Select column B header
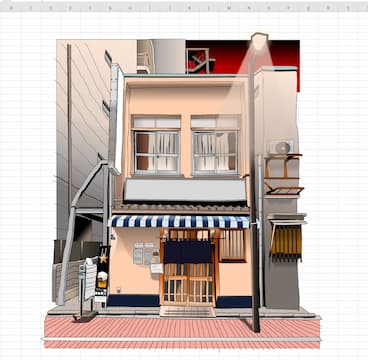The height and width of the screenshot is (360, 368). pyautogui.click(x=11, y=7)
